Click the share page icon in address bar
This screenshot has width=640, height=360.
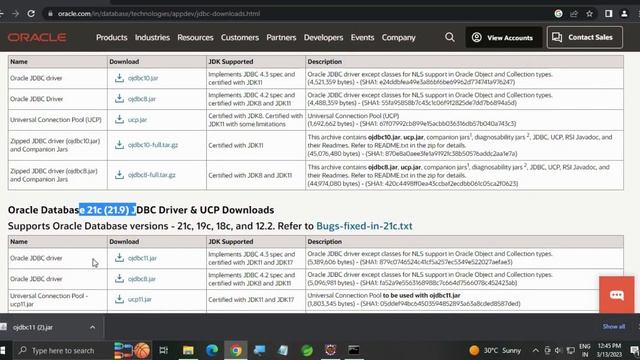pos(574,13)
